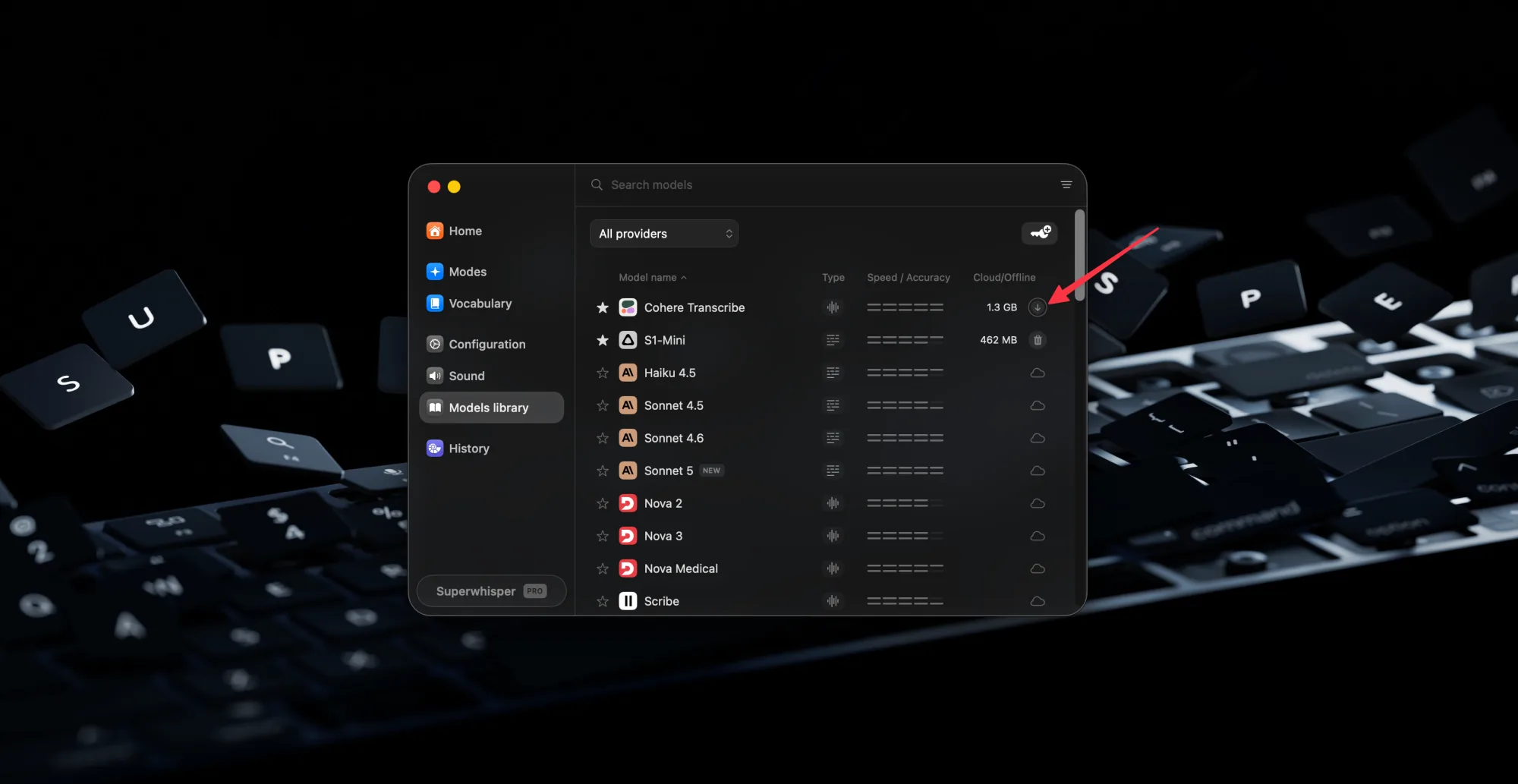The image size is (1518, 784).
Task: Click the red close window button
Action: [434, 187]
